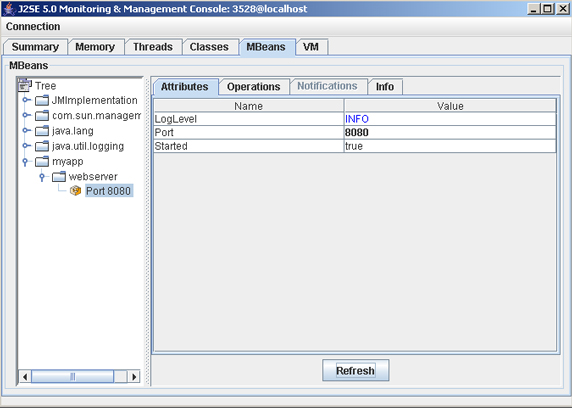Image resolution: width=572 pixels, height=408 pixels.
Task: Click the java.lang folder icon
Action: (42, 131)
